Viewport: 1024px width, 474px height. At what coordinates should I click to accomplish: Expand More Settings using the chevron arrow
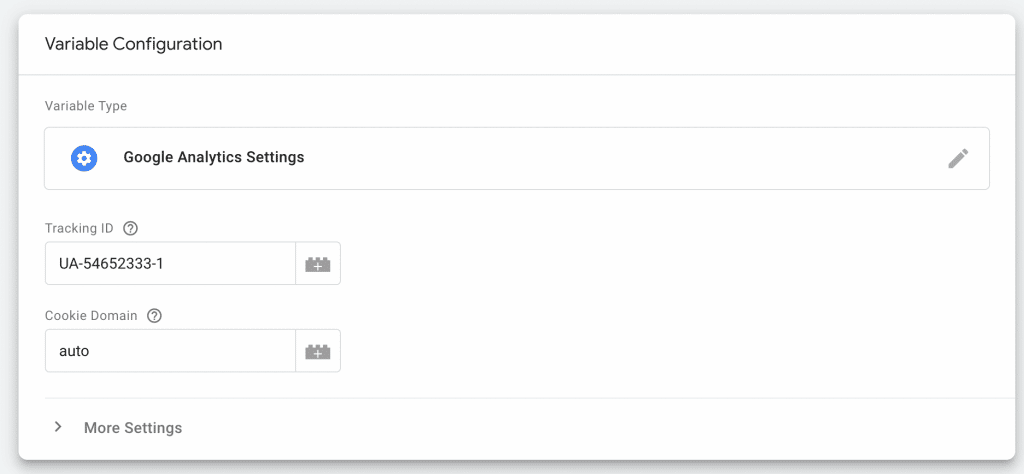pyautogui.click(x=59, y=427)
